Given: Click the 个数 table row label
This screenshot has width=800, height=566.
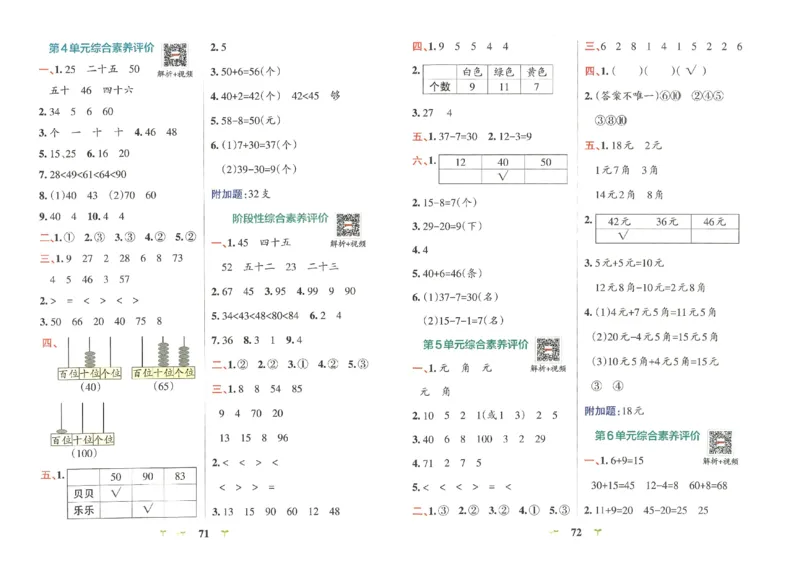Looking at the screenshot, I should click(x=439, y=87).
